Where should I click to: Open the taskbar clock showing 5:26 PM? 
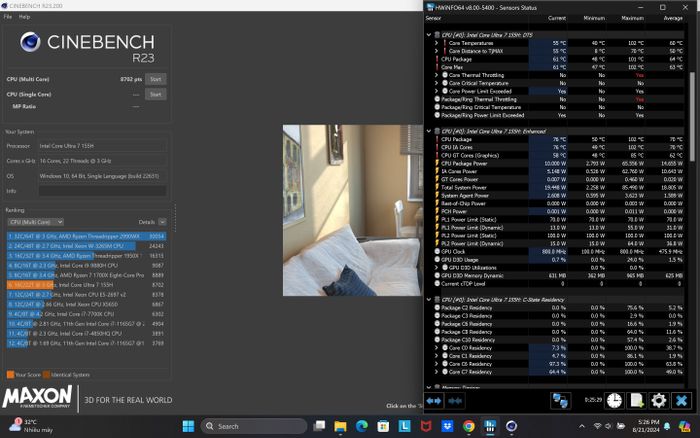pyautogui.click(x=648, y=426)
